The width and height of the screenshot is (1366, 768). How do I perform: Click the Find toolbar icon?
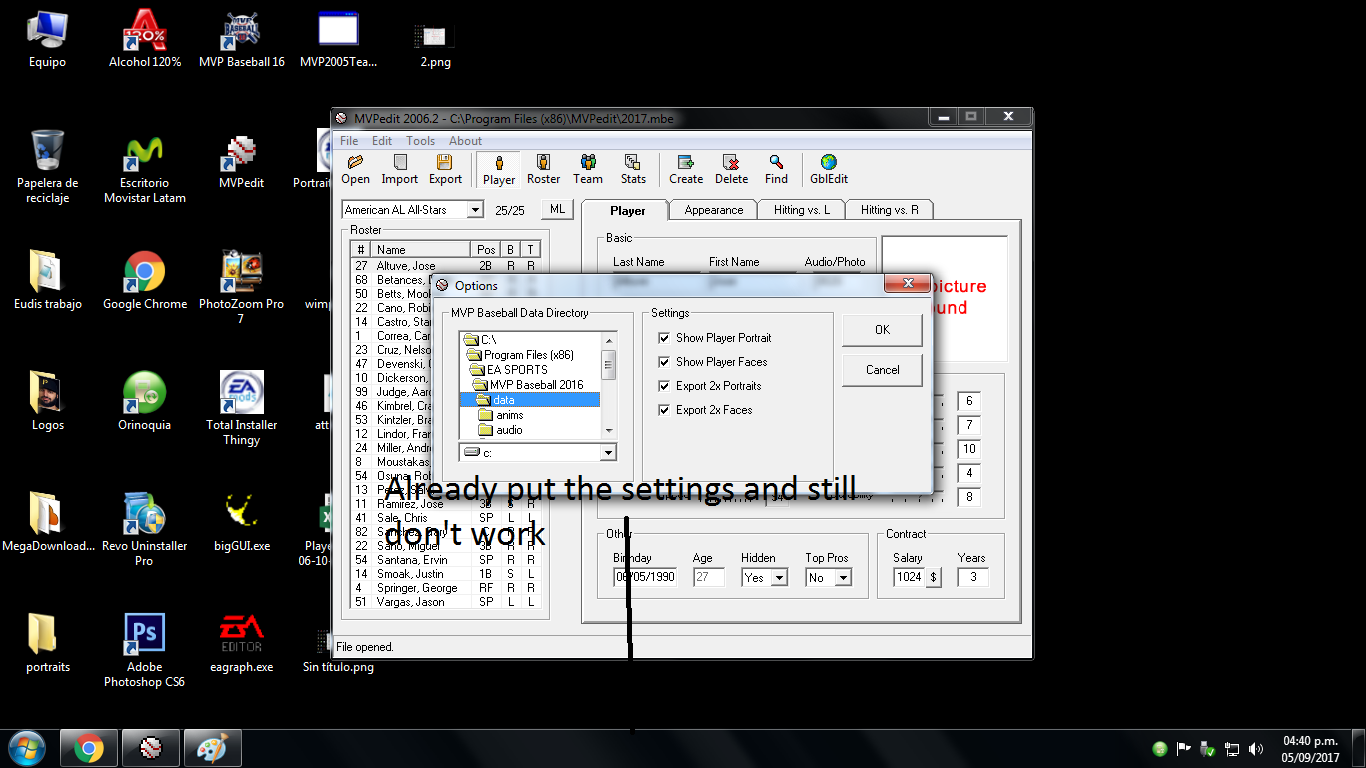pyautogui.click(x=776, y=169)
